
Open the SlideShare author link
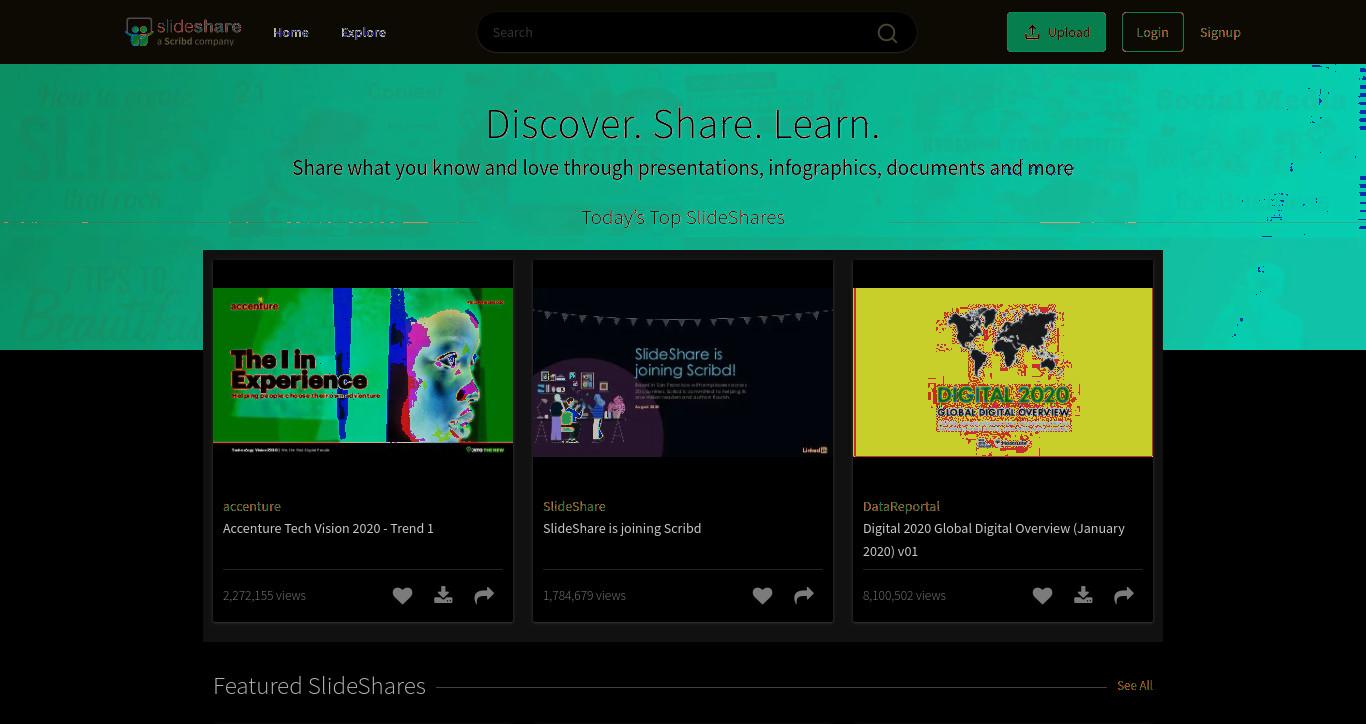(x=574, y=506)
